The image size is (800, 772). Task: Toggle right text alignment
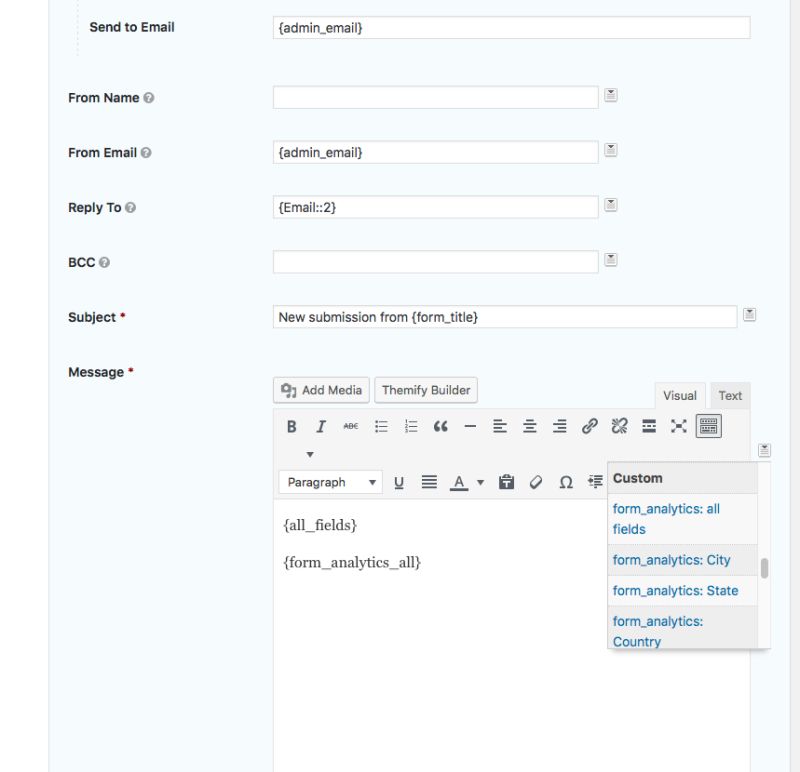click(x=560, y=426)
